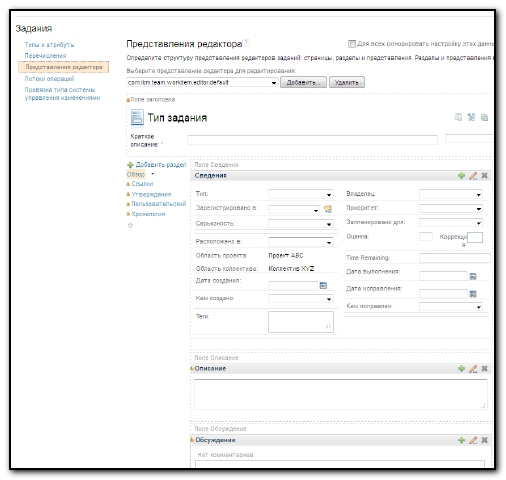Open Типы и атрибуты in the left navigation

[x=49, y=45]
